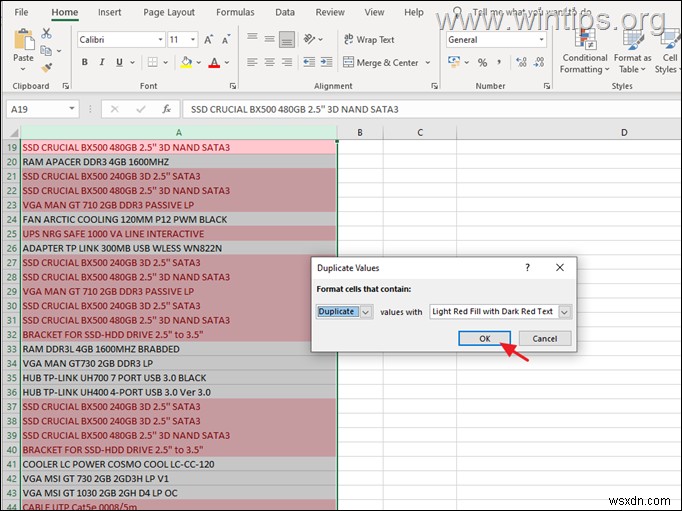Click Decrease Indent icon
Image resolution: width=682 pixels, height=511 pixels.
pyautogui.click(x=309, y=62)
